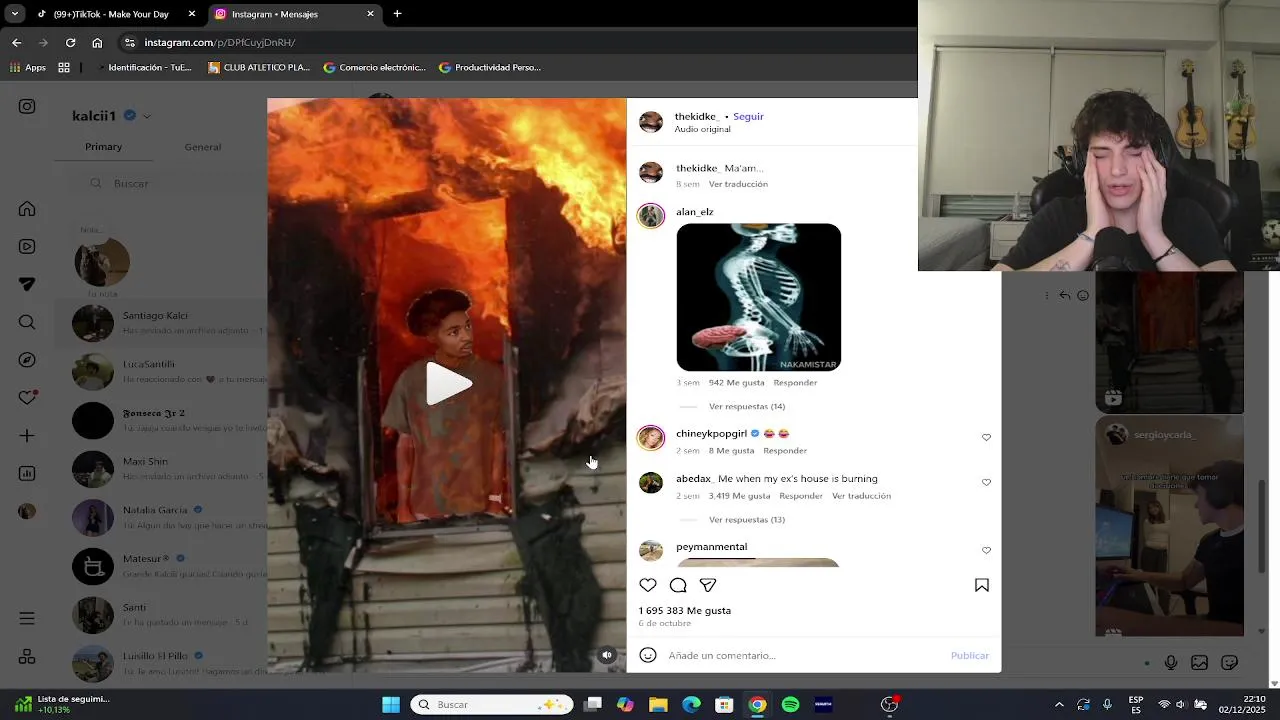
Task: Follow thekidke_ via Seguir
Action: coord(748,116)
